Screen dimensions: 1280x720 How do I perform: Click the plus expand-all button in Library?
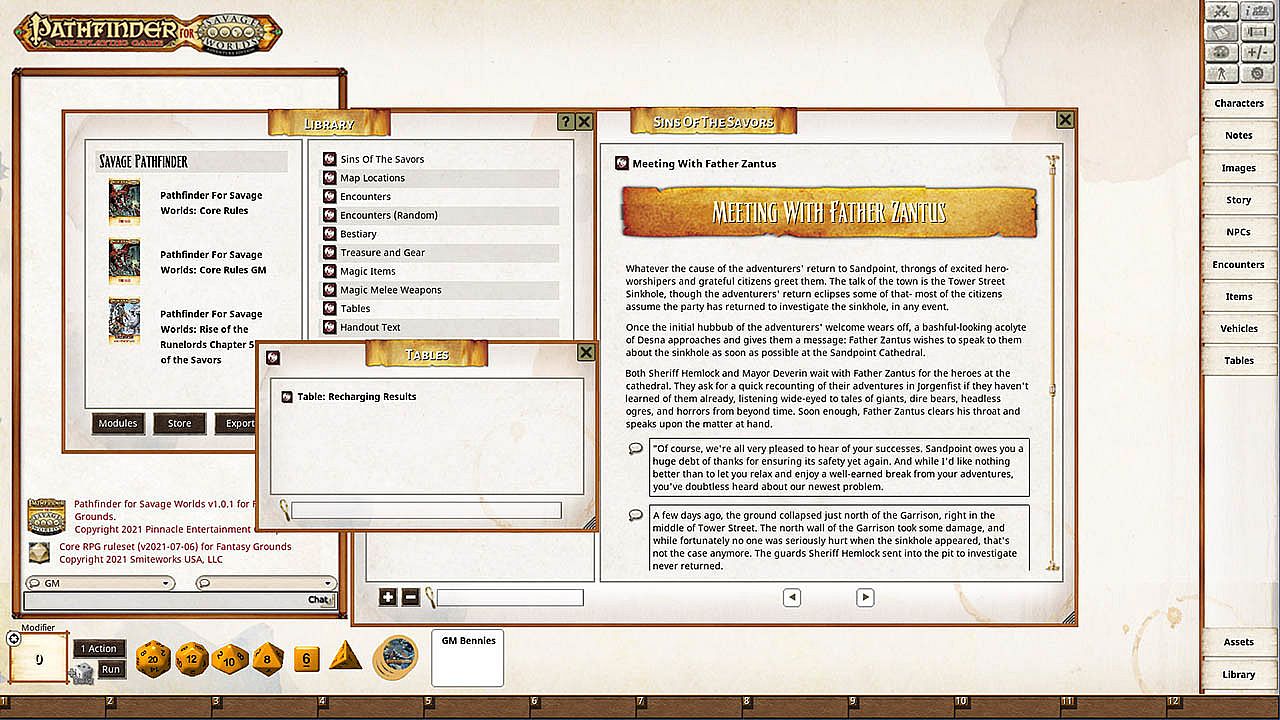[x=389, y=597]
